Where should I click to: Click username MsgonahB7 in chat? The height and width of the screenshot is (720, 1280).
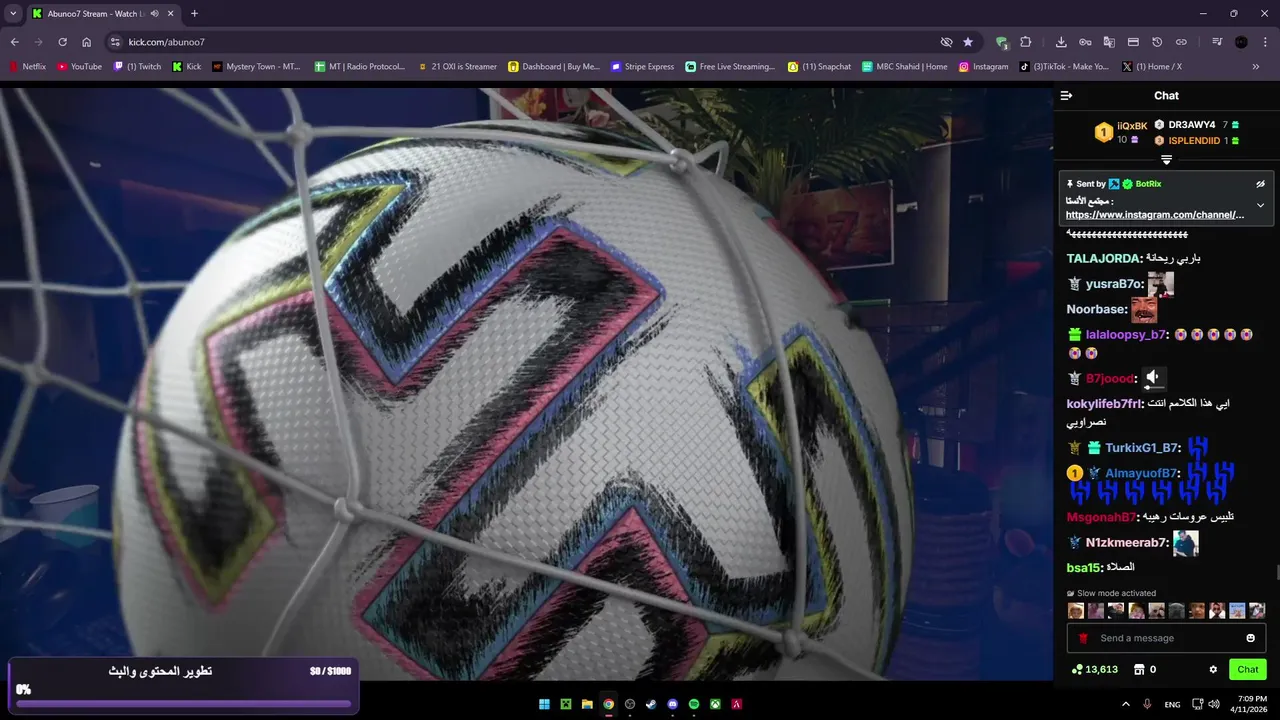[1100, 517]
